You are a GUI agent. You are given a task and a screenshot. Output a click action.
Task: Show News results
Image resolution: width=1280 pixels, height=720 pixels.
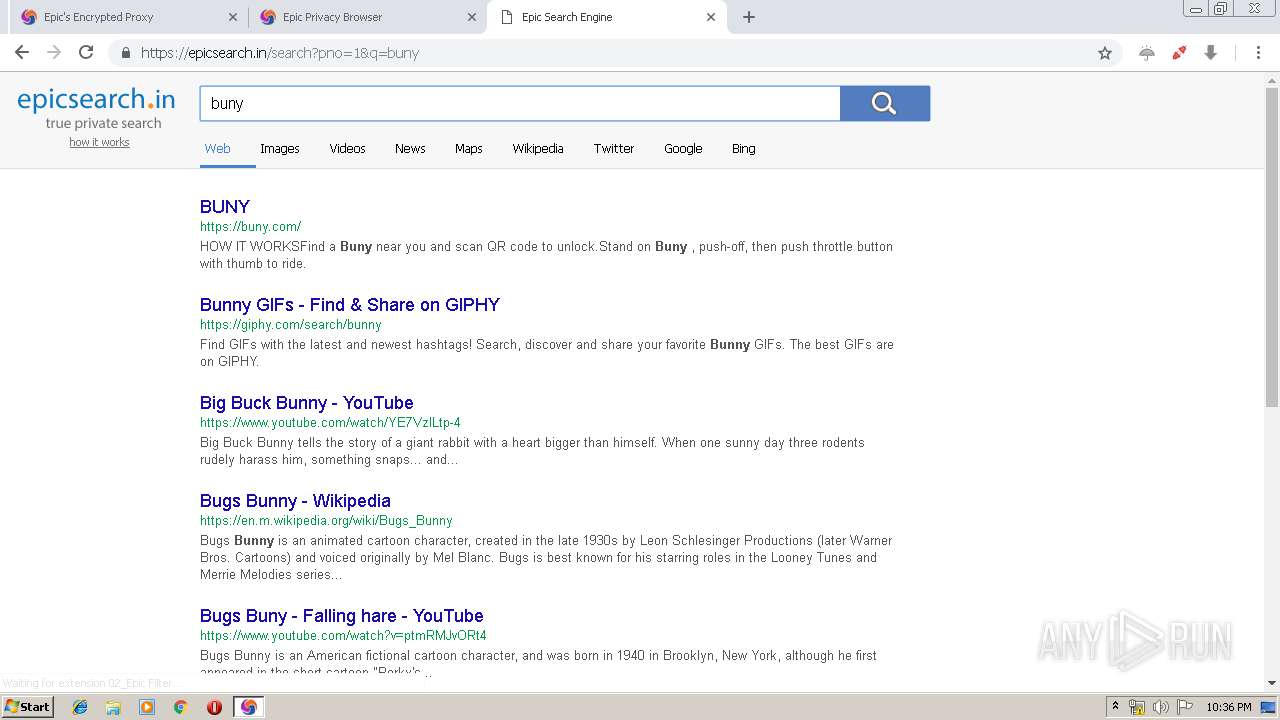[410, 148]
